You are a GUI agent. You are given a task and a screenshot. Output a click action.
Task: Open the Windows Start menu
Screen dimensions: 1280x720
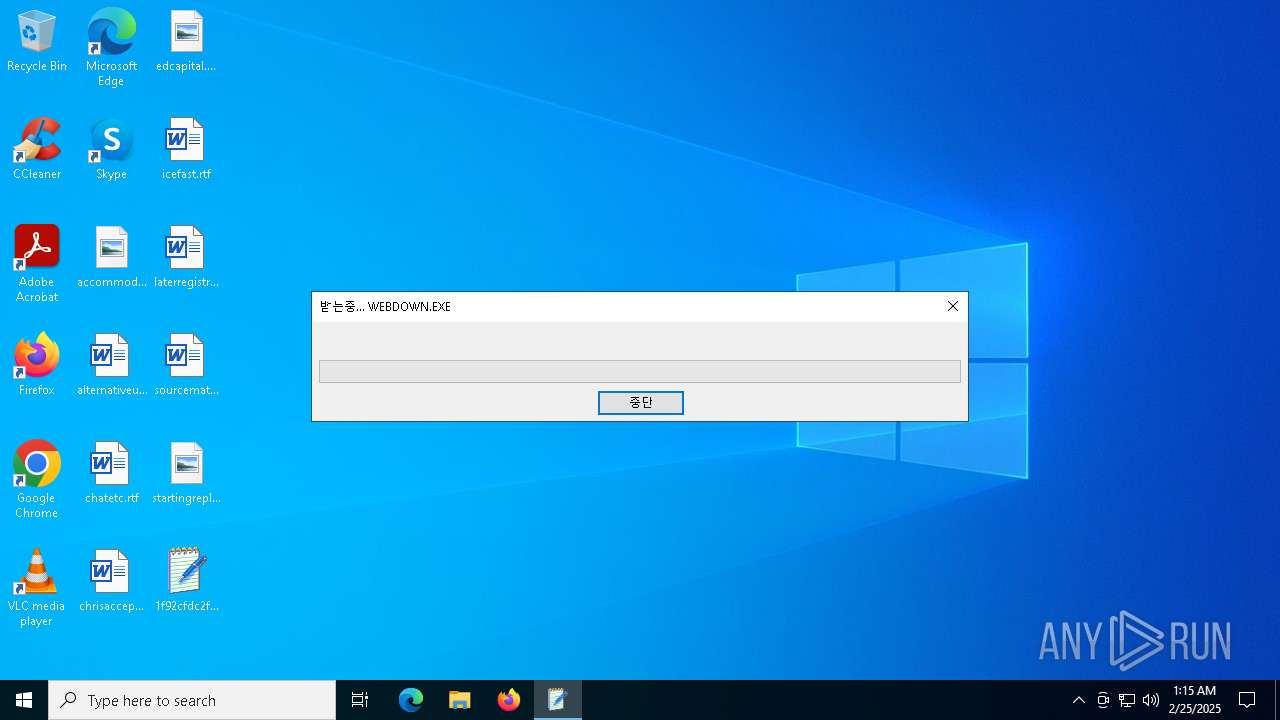pos(24,700)
